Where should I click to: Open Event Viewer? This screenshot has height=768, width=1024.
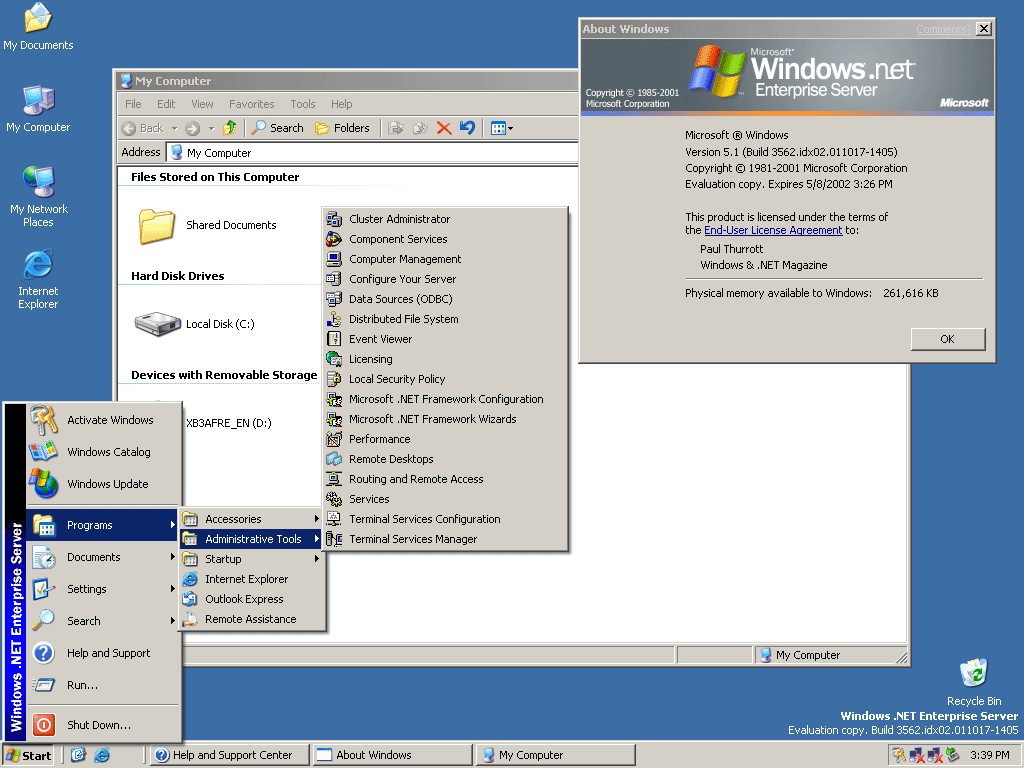tap(445, 339)
